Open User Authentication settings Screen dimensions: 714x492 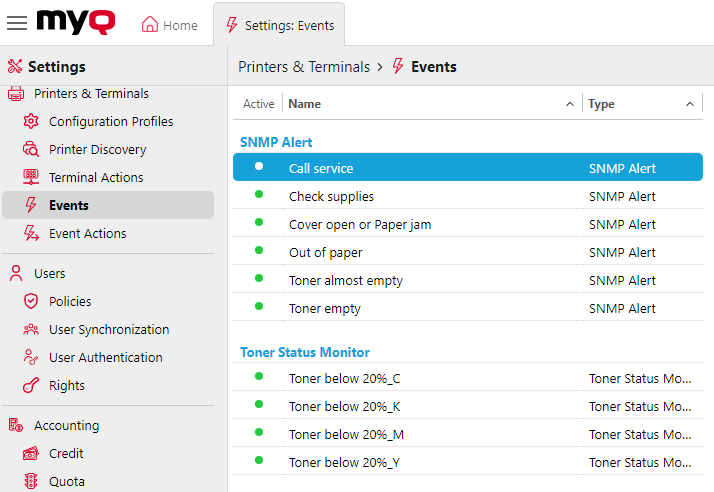[x=105, y=358]
